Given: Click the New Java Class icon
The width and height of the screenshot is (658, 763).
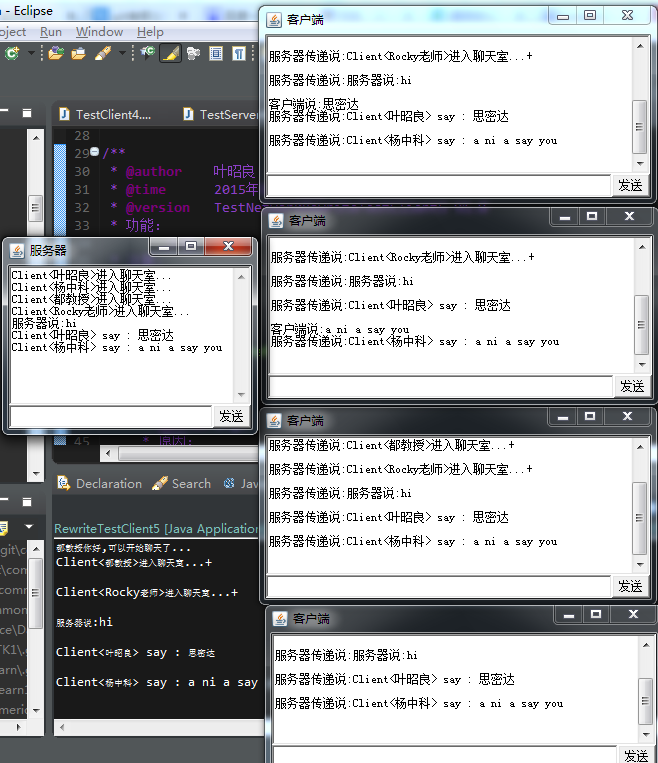Looking at the screenshot, I should (x=12, y=54).
